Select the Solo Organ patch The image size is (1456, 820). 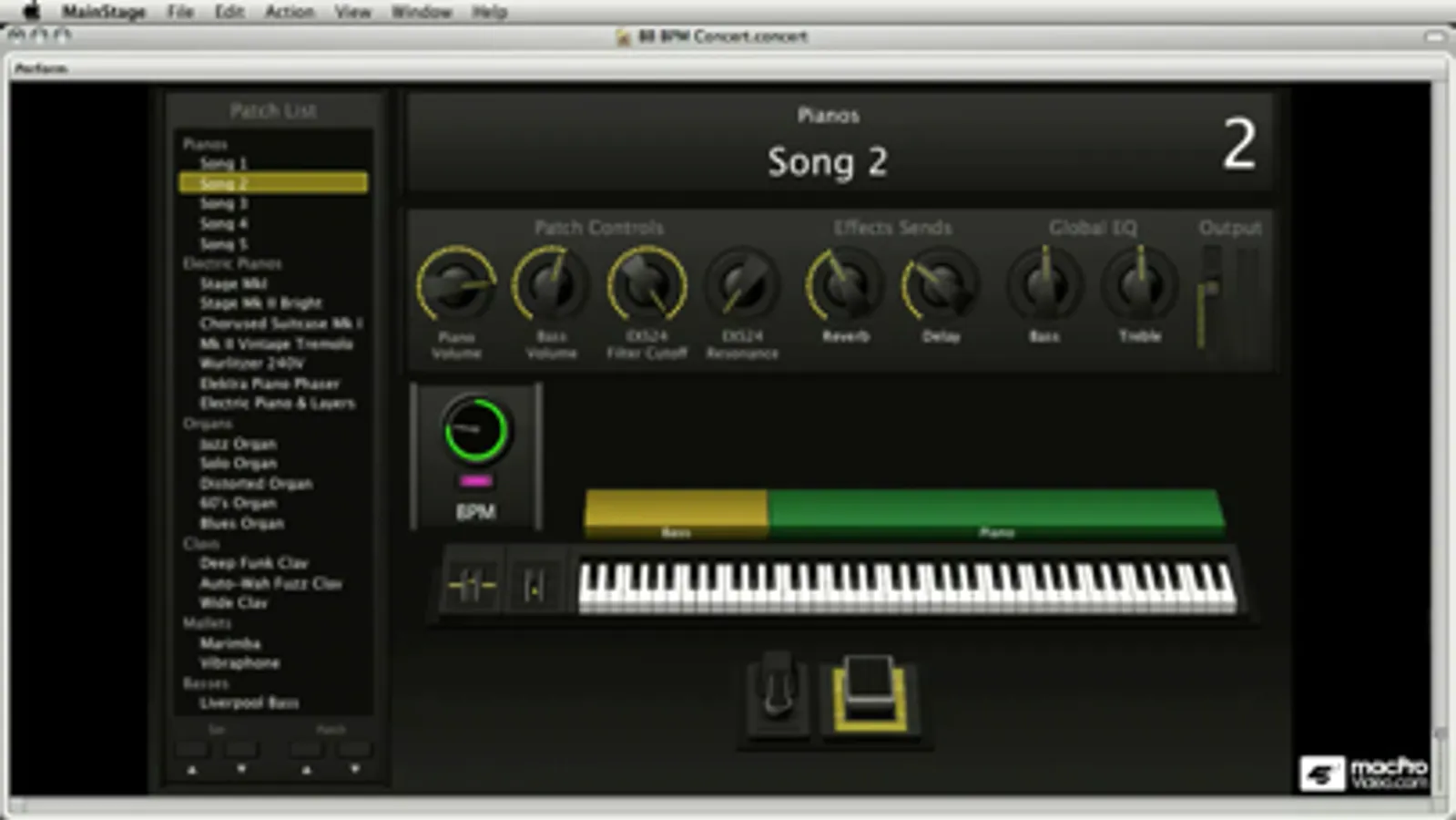(x=238, y=463)
